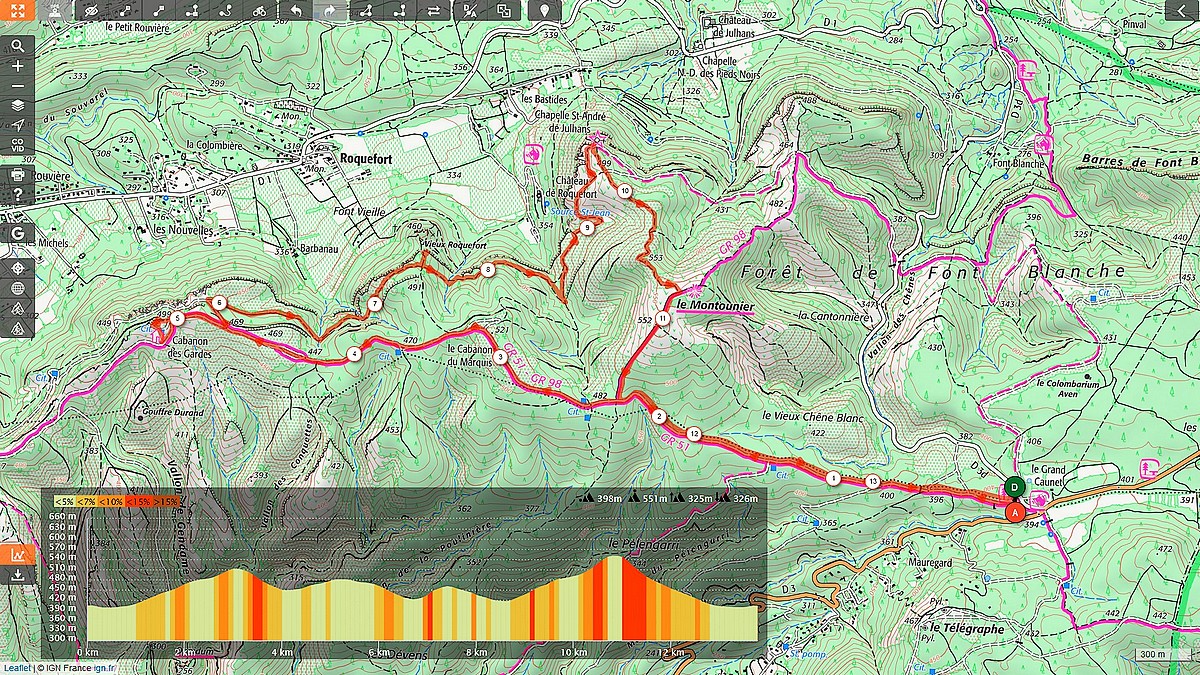The image size is (1200, 675).
Task: Toggle fullscreen with the orange expand icon
Action: 17,10
